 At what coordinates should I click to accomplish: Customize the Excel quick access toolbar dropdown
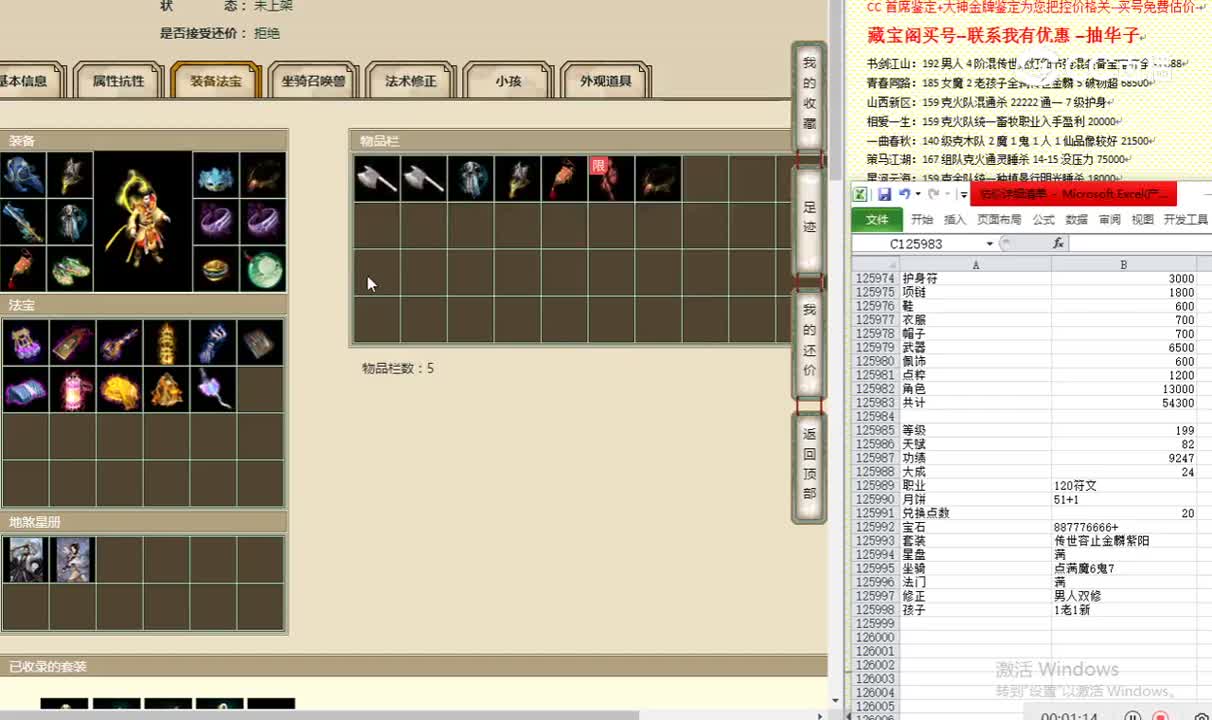964,195
